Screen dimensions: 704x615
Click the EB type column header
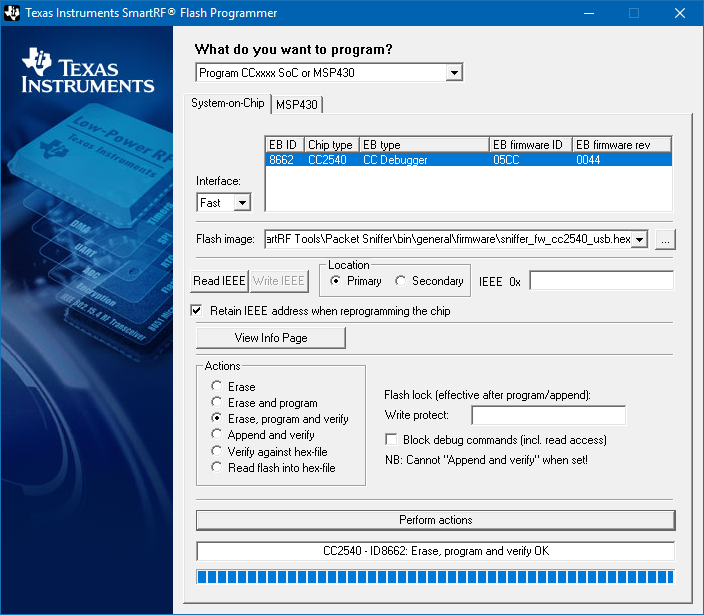[x=424, y=145]
